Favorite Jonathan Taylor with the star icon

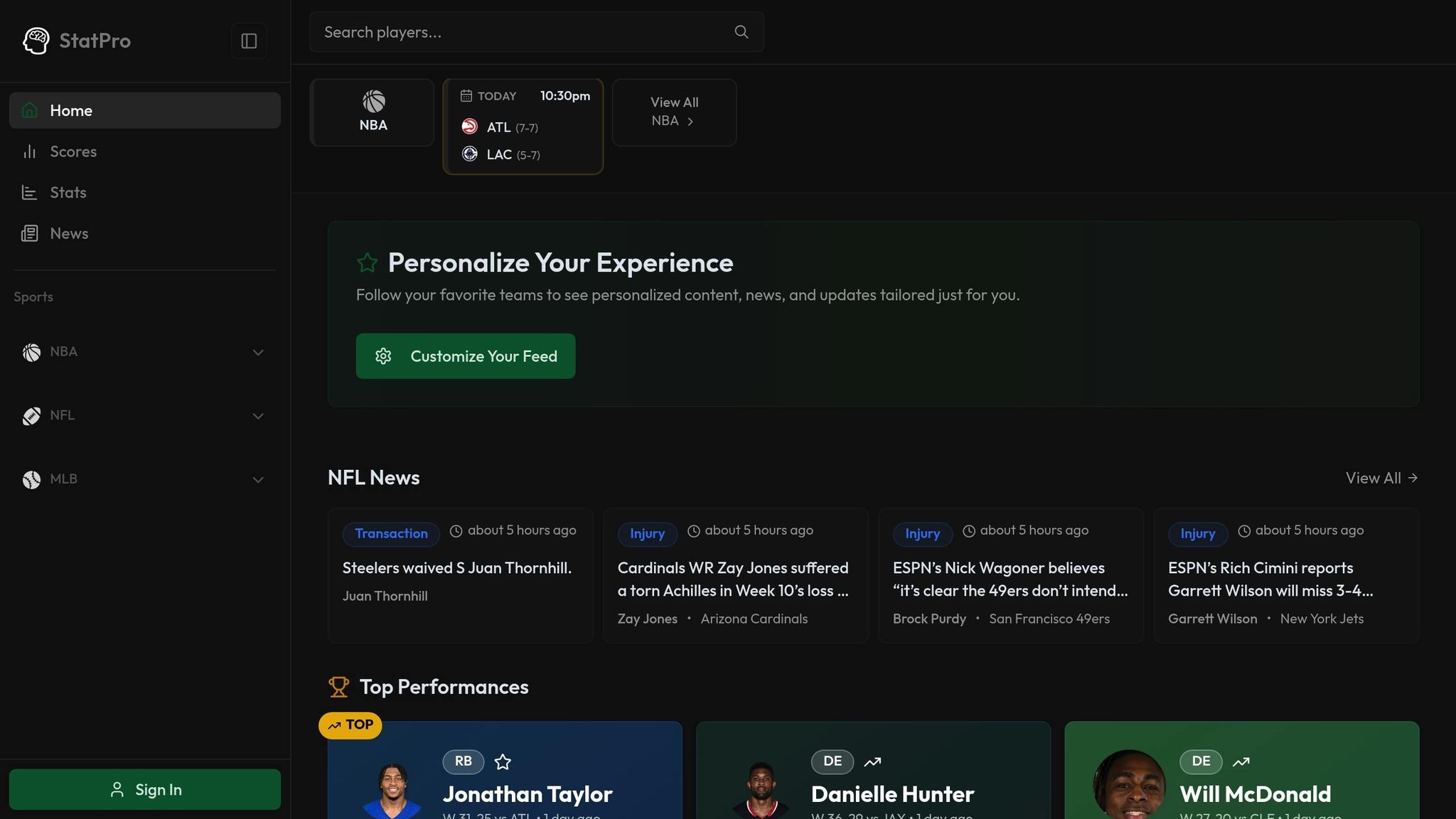pos(503,761)
